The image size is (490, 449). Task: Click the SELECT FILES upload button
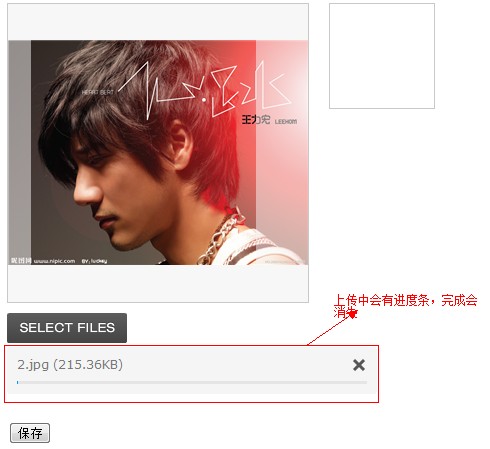[67, 328]
